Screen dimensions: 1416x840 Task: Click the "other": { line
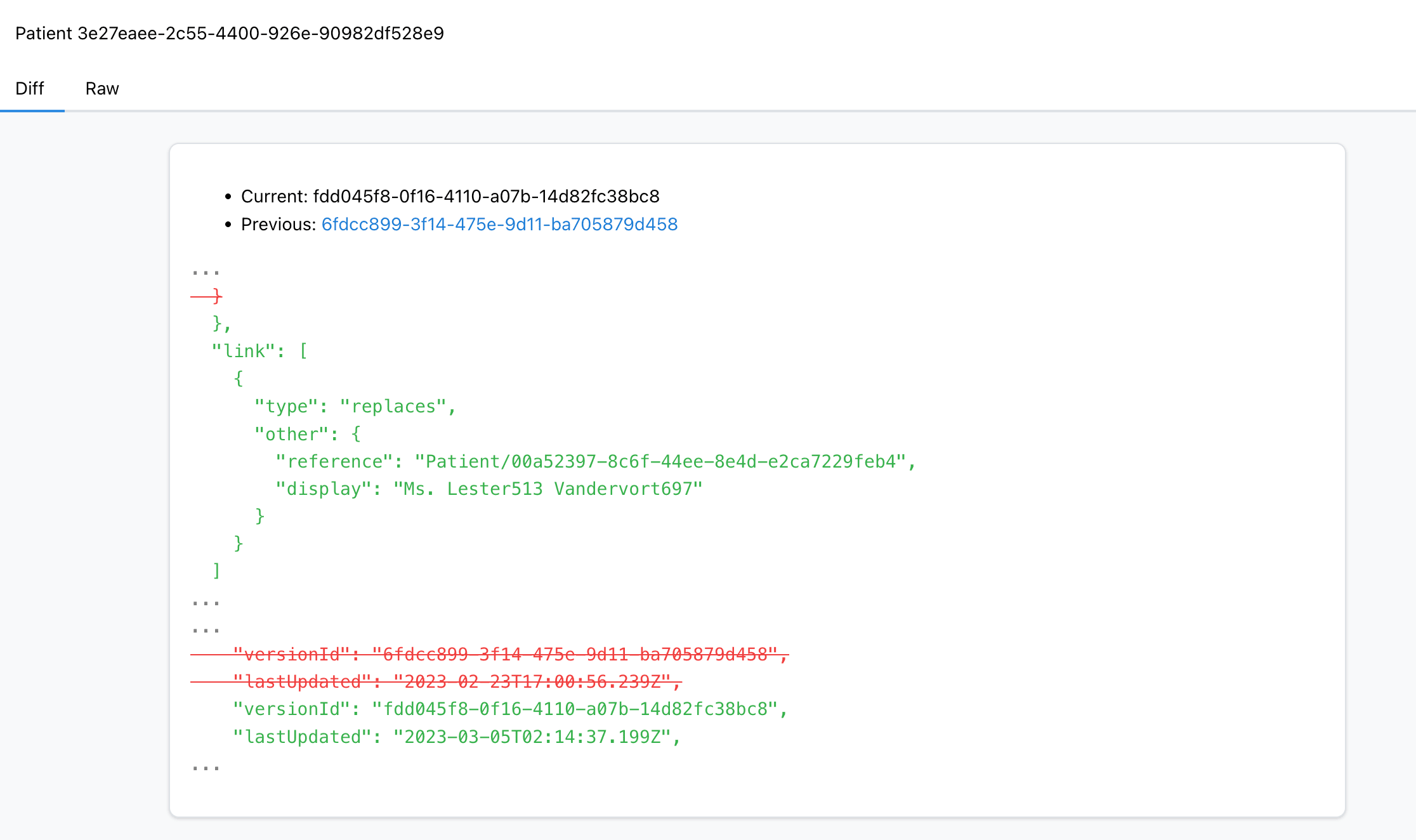(x=307, y=434)
